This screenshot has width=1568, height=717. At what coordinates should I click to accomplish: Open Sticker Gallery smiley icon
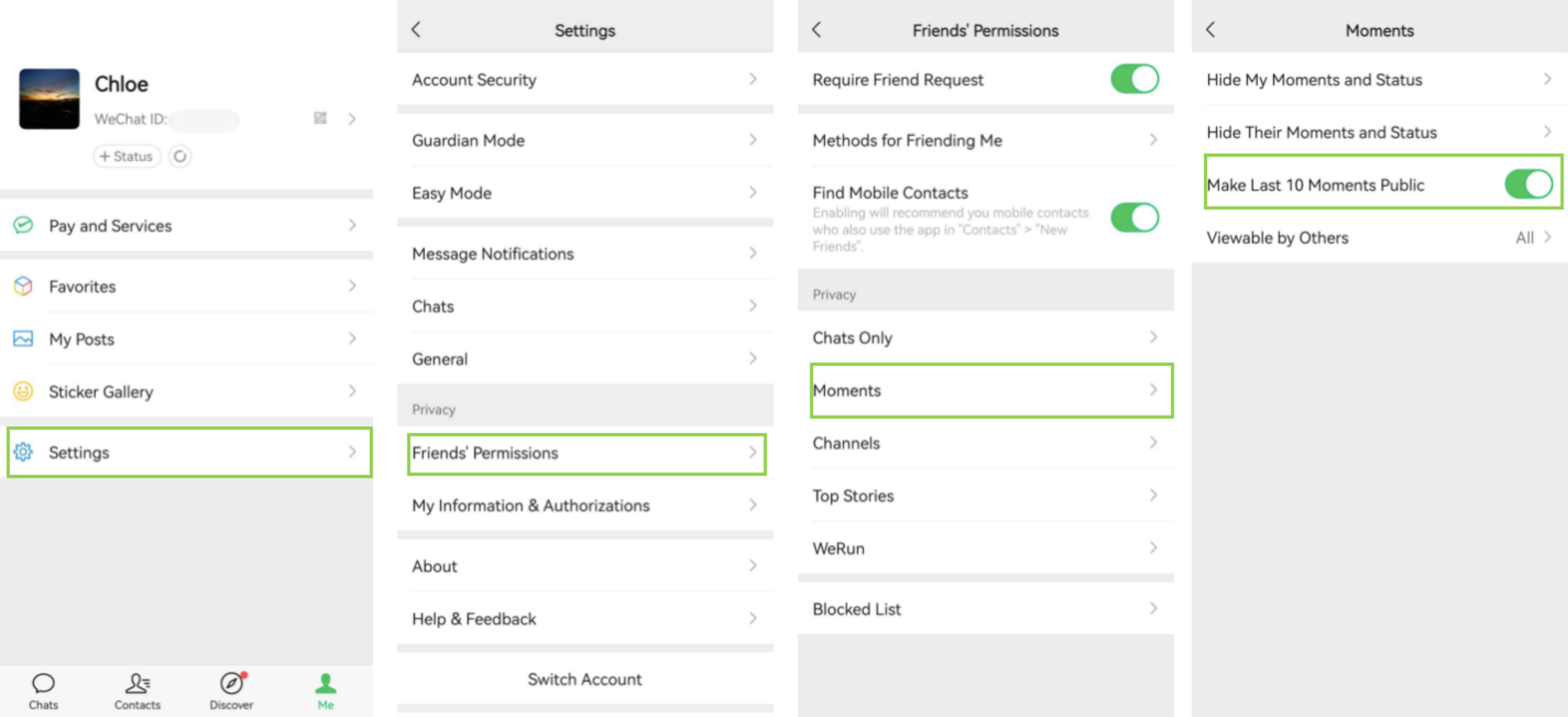click(23, 391)
